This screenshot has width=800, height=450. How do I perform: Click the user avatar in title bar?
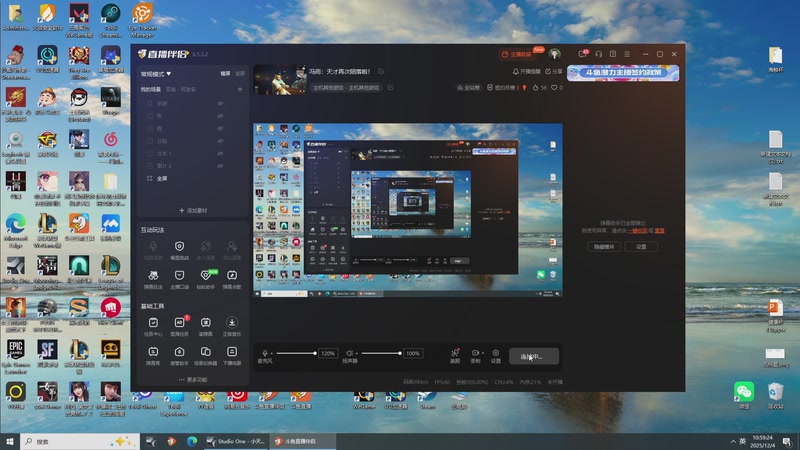[x=555, y=54]
